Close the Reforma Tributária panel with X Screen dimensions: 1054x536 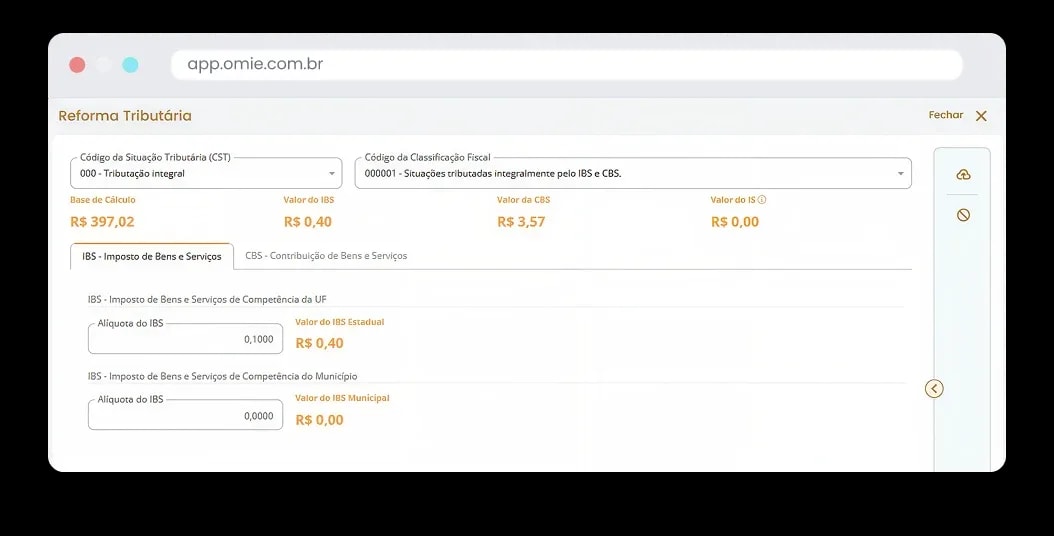pyautogui.click(x=981, y=116)
